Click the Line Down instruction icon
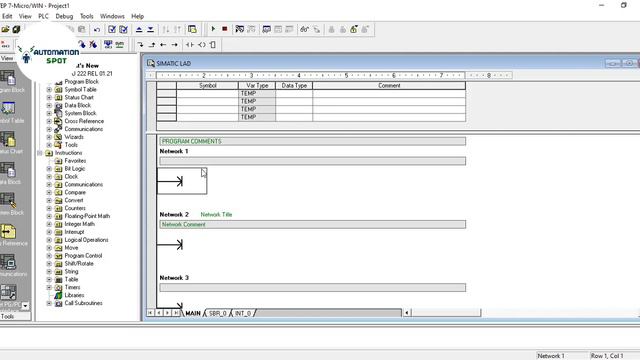The height and width of the screenshot is (360, 640). pyautogui.click(x=140, y=45)
